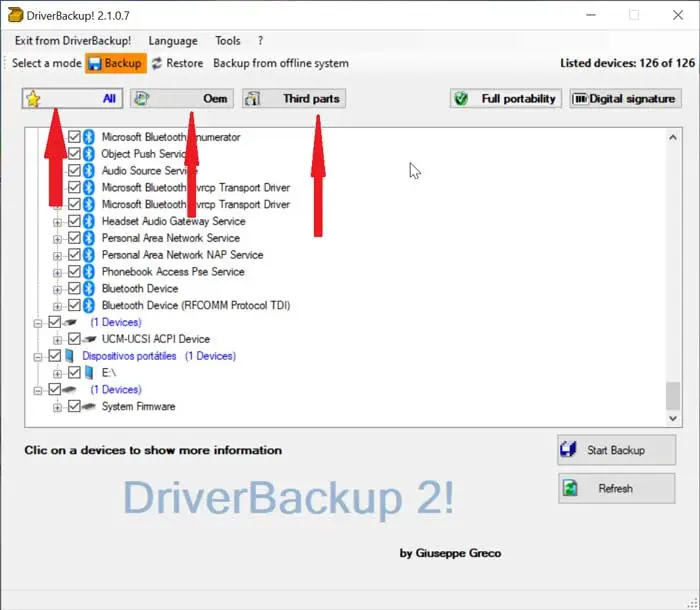700x610 pixels.
Task: Click the Restore mode arrows icon
Action: click(157, 63)
